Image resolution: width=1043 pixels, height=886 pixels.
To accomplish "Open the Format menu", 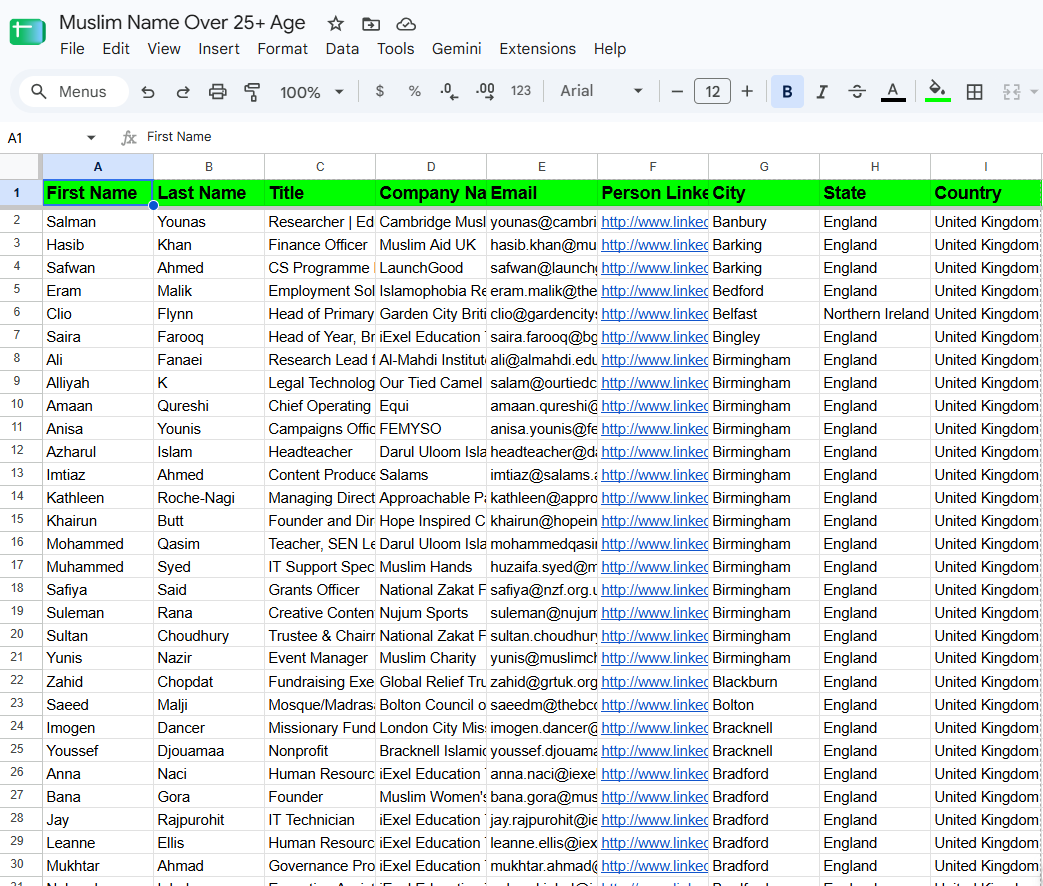I will [x=283, y=49].
